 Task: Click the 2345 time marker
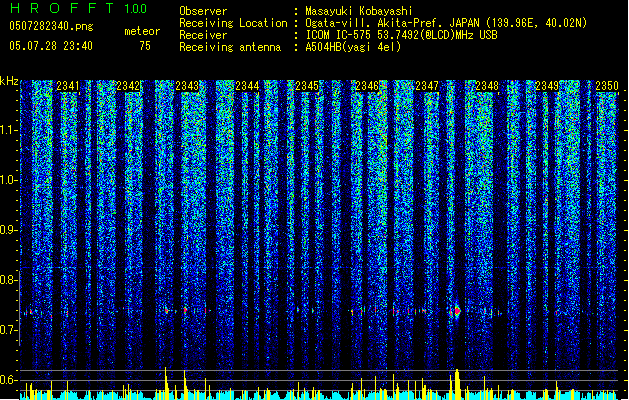[307, 86]
